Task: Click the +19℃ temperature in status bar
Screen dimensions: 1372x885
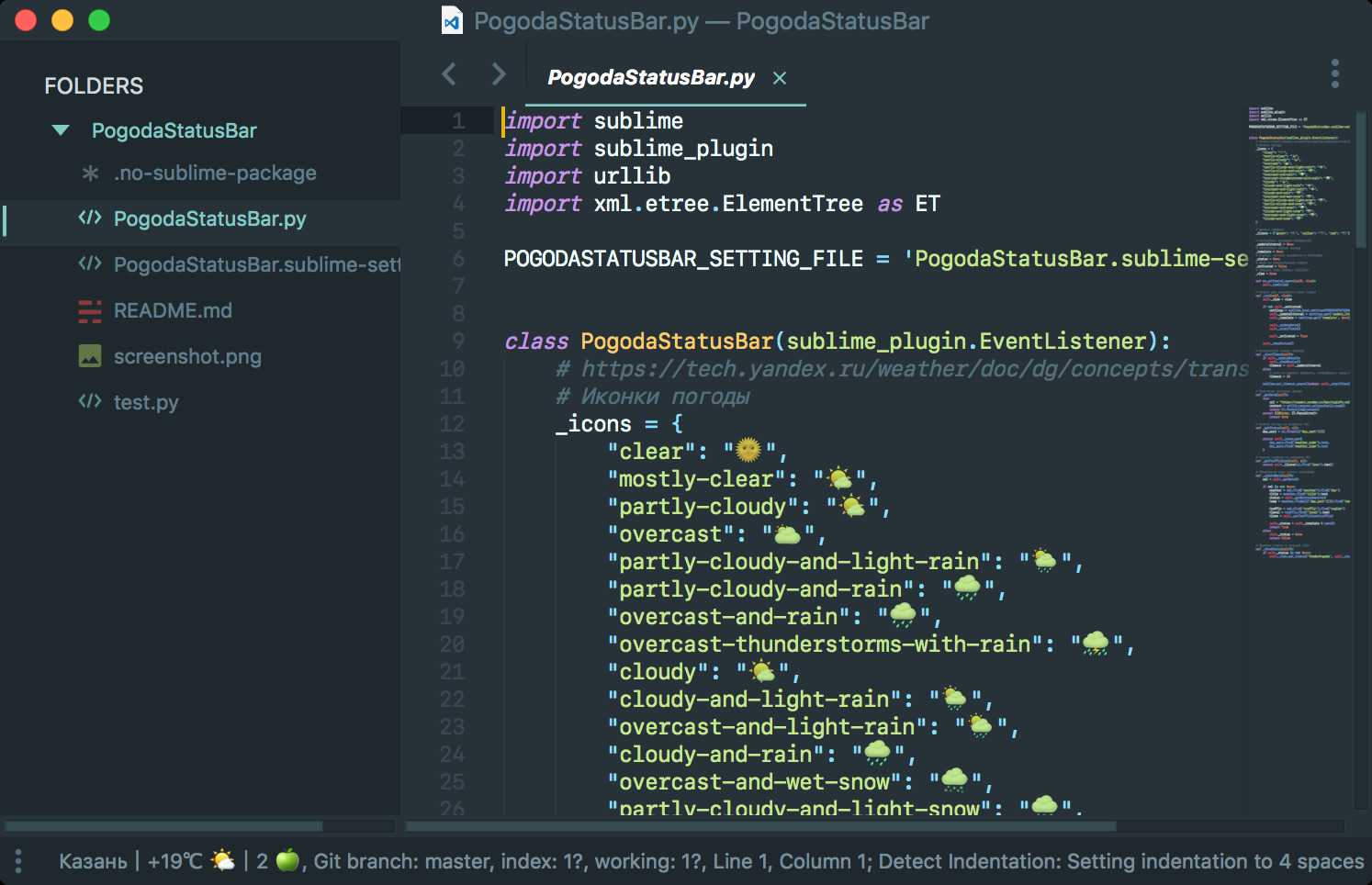Action: coord(174,861)
